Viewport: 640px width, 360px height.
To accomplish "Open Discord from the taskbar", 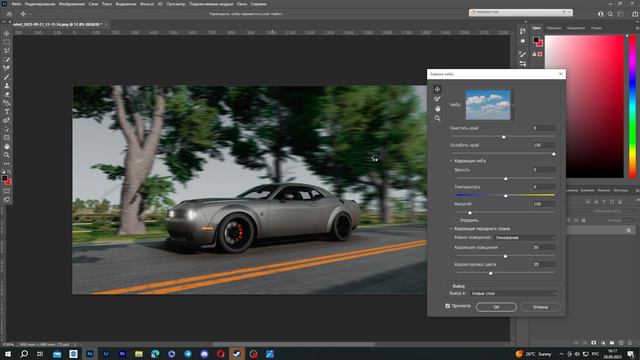I will [204, 354].
